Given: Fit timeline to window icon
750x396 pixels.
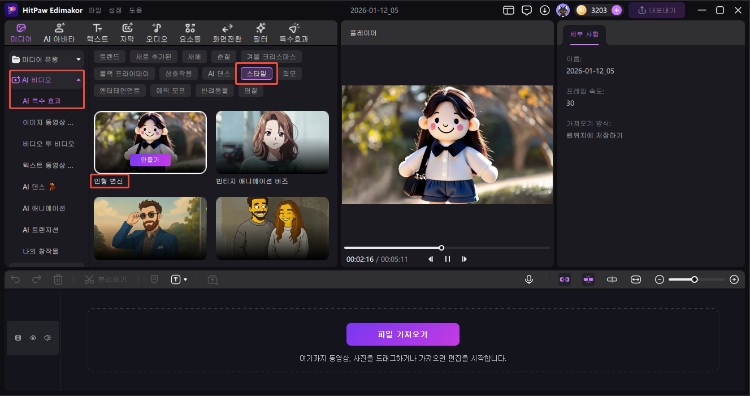Looking at the screenshot, I should coord(636,279).
